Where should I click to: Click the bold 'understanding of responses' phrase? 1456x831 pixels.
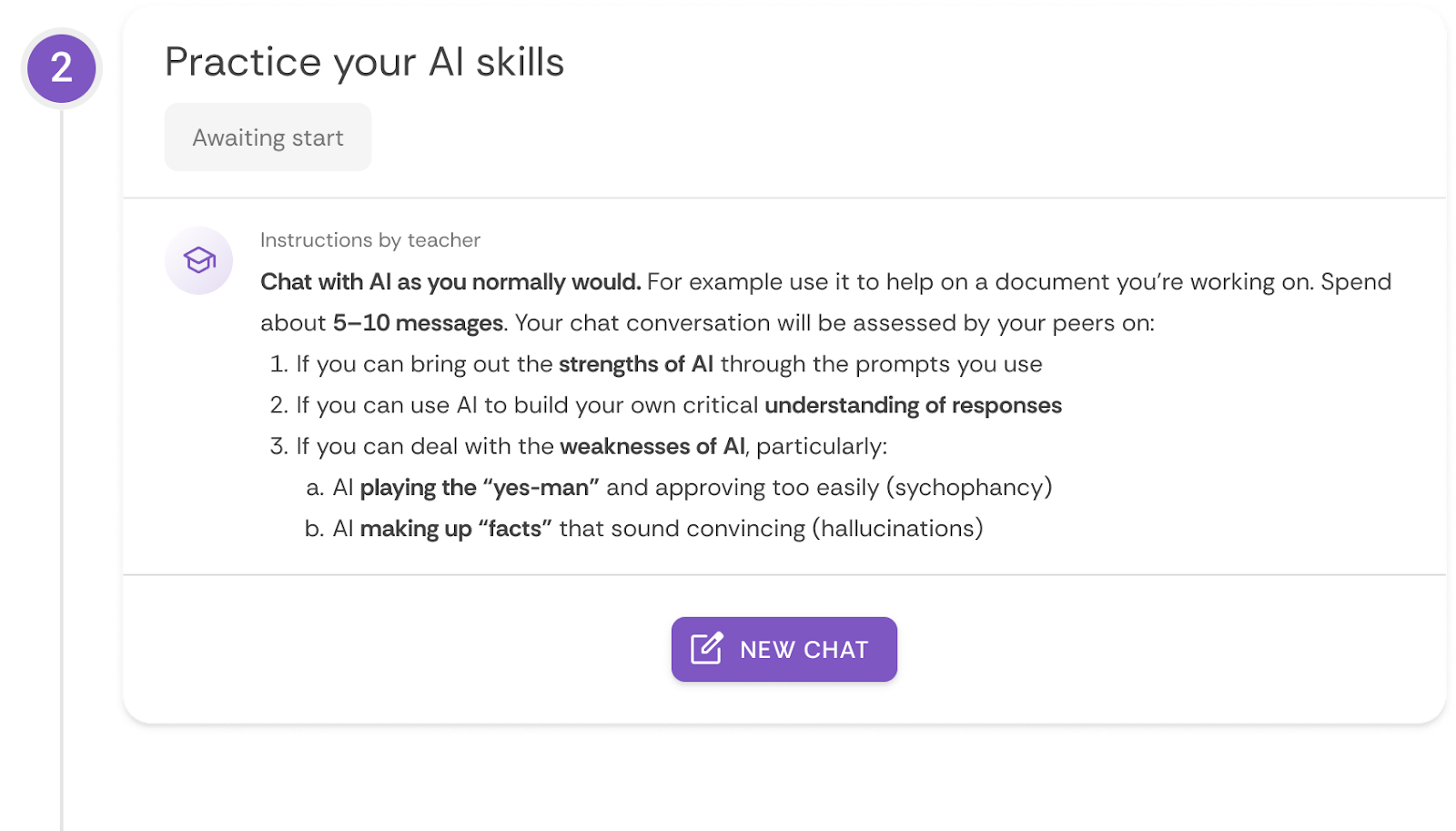(913, 405)
